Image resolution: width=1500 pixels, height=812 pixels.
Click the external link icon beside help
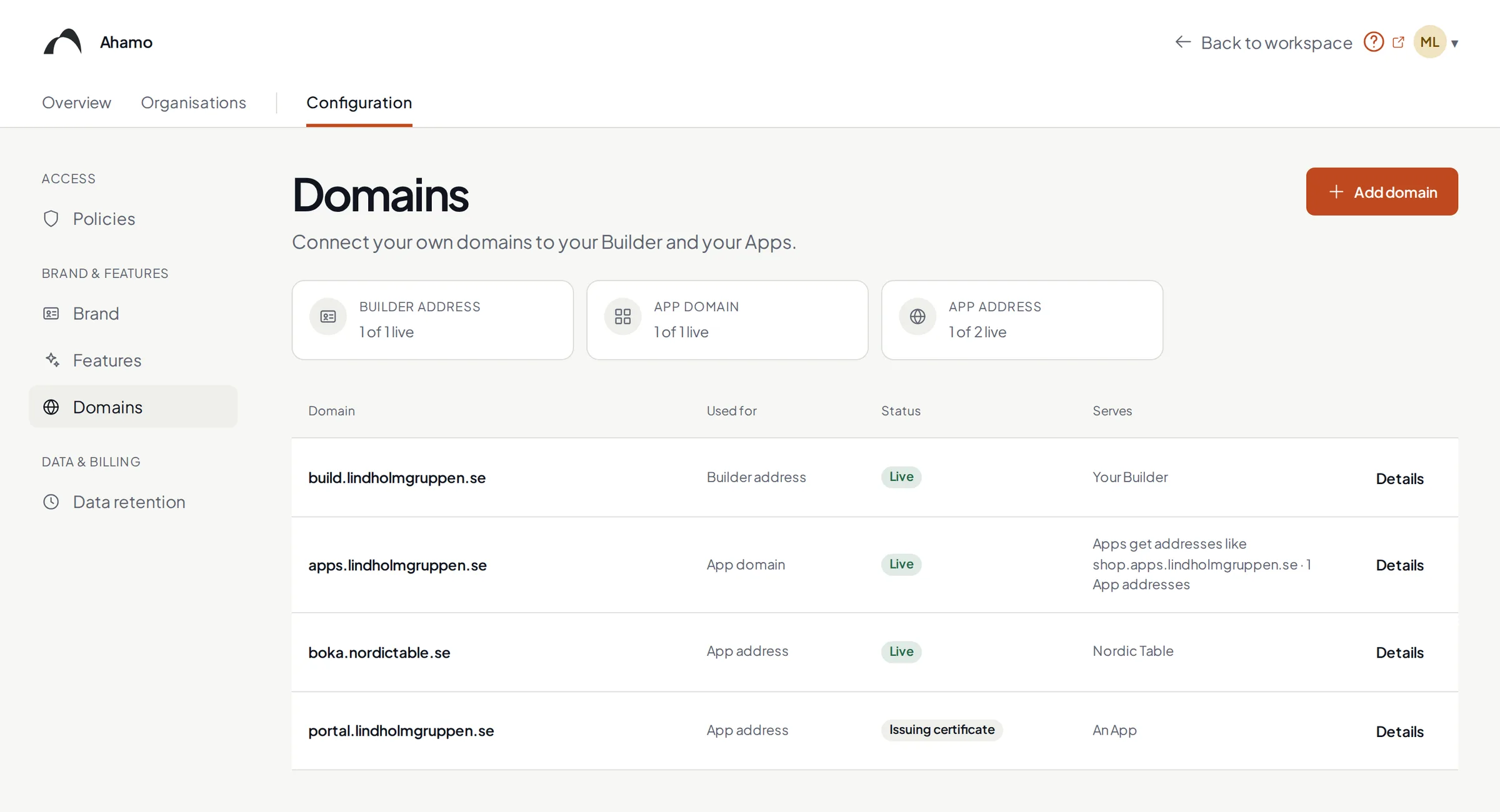[x=1398, y=42]
